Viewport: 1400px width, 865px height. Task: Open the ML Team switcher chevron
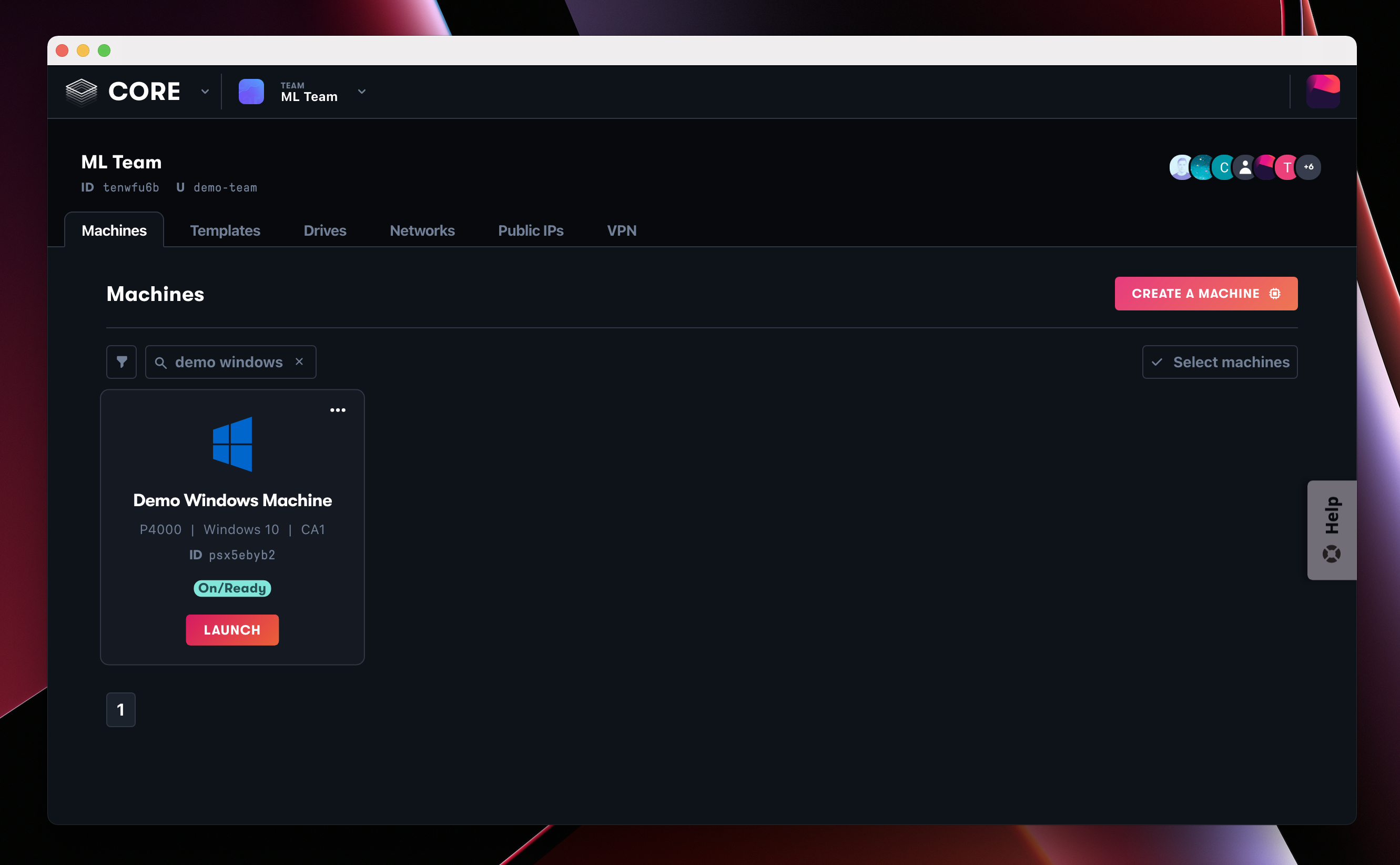click(x=361, y=92)
